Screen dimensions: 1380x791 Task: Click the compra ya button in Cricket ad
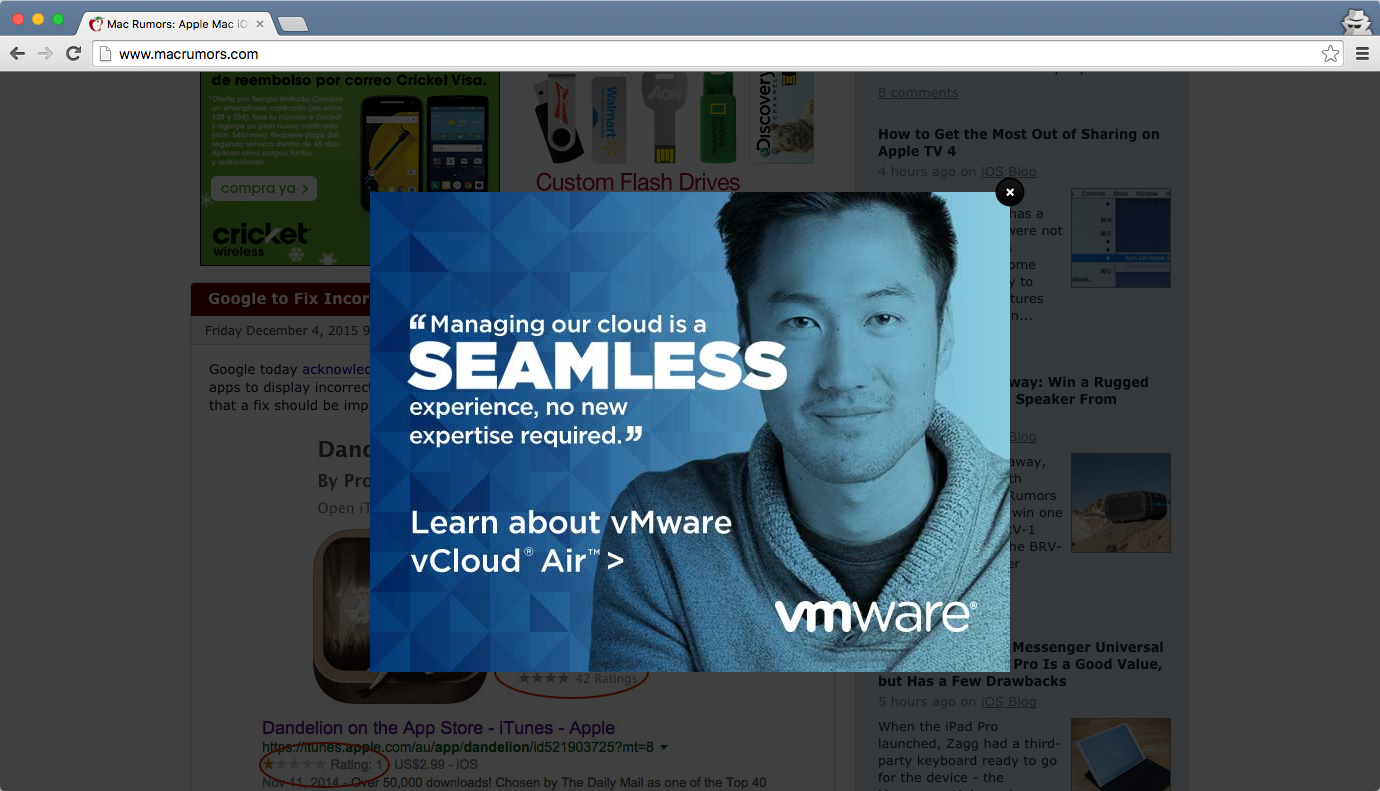264,188
